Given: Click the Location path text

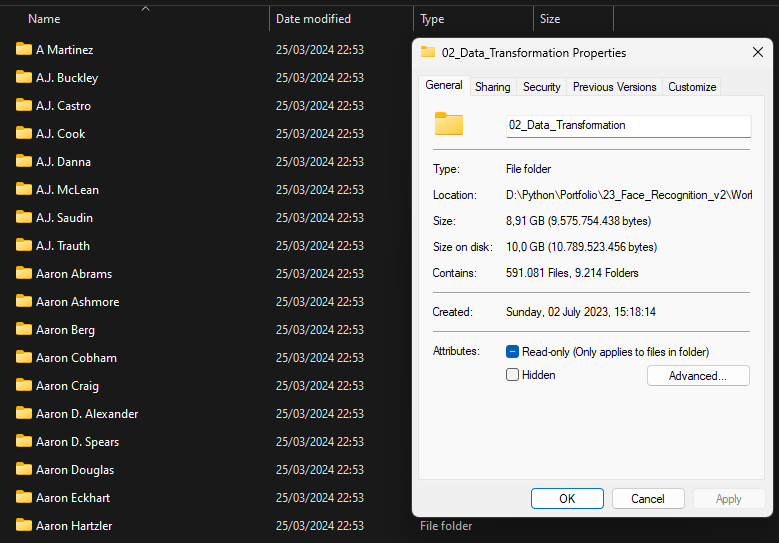Looking at the screenshot, I should 628,195.
